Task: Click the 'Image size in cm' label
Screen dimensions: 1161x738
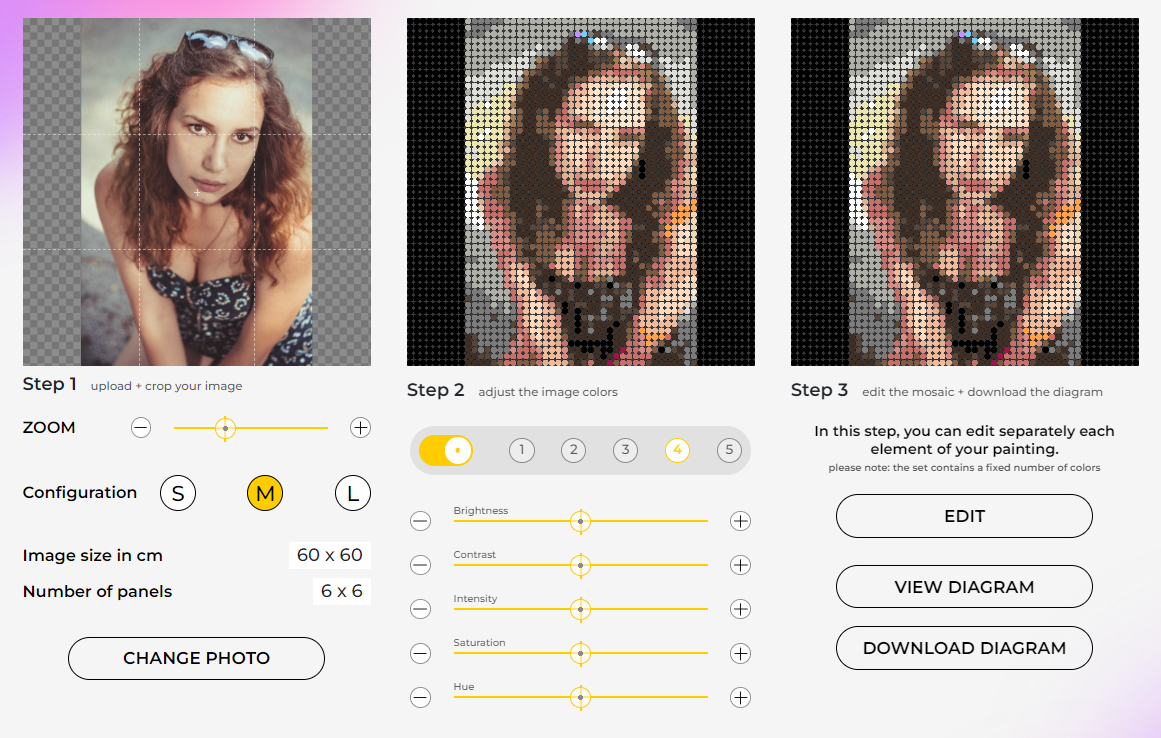Action: click(93, 556)
